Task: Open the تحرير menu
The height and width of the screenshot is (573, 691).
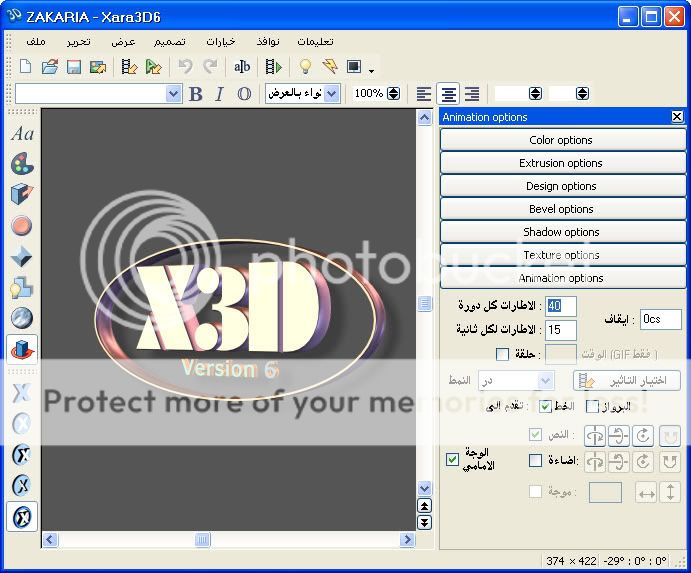Action: [78, 41]
